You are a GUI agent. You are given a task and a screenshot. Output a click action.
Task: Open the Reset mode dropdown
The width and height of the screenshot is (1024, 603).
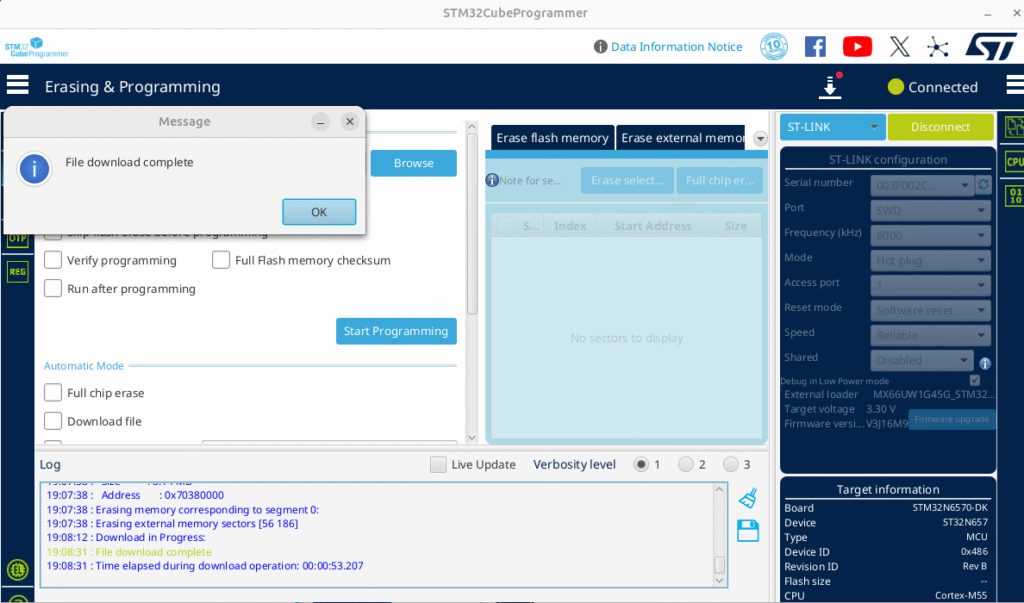tap(929, 307)
